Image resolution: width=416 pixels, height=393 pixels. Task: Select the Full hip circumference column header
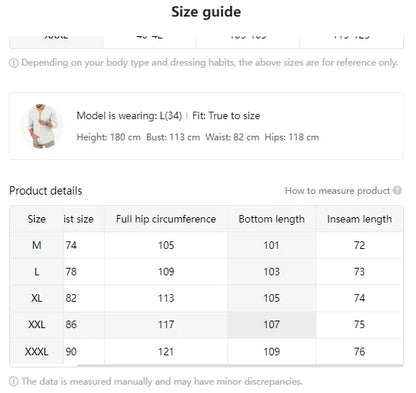click(166, 219)
